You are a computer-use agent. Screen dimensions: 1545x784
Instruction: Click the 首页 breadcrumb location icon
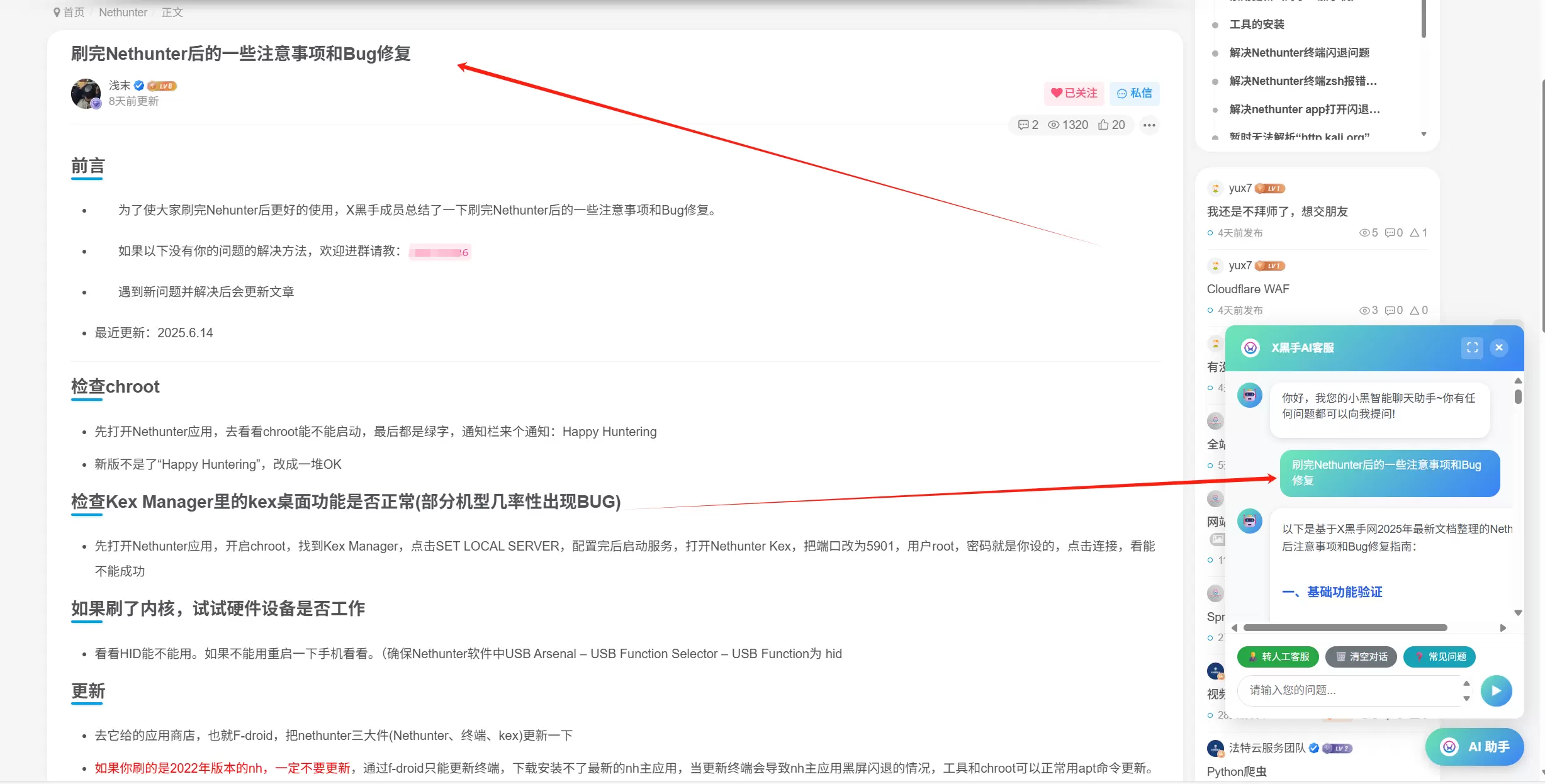pos(57,13)
